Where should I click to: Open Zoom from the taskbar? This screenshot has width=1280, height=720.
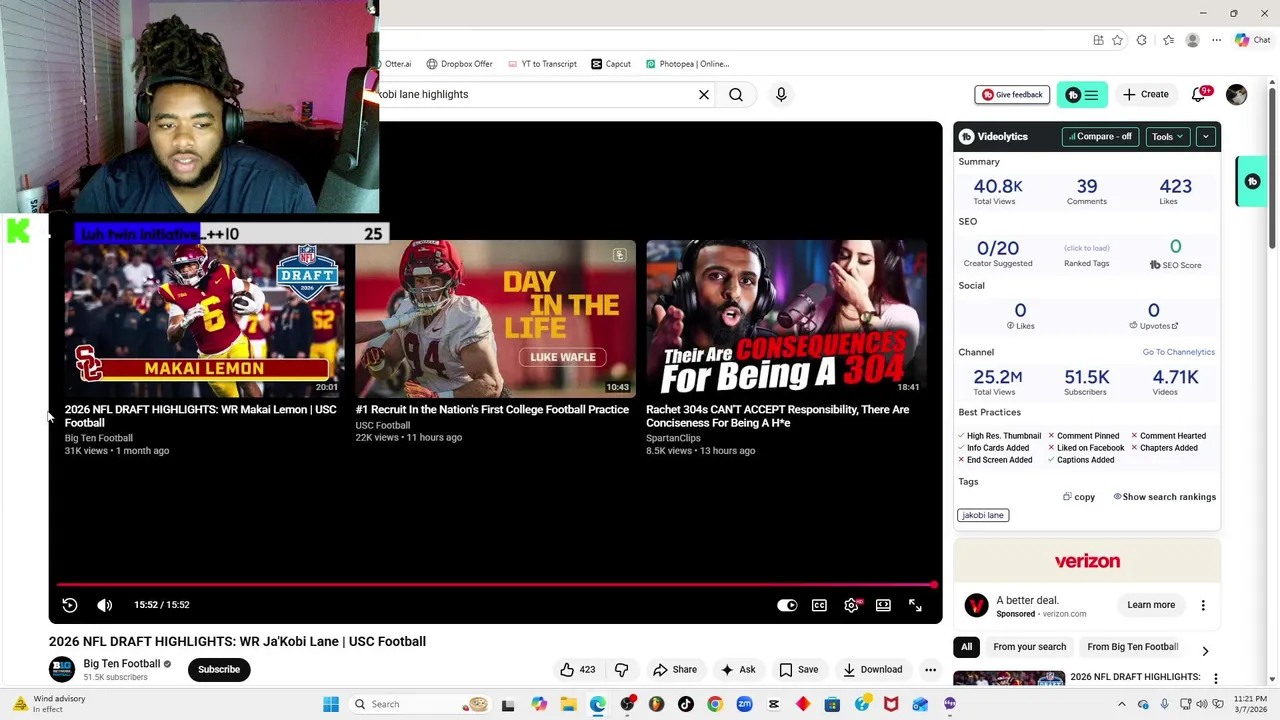tap(745, 704)
